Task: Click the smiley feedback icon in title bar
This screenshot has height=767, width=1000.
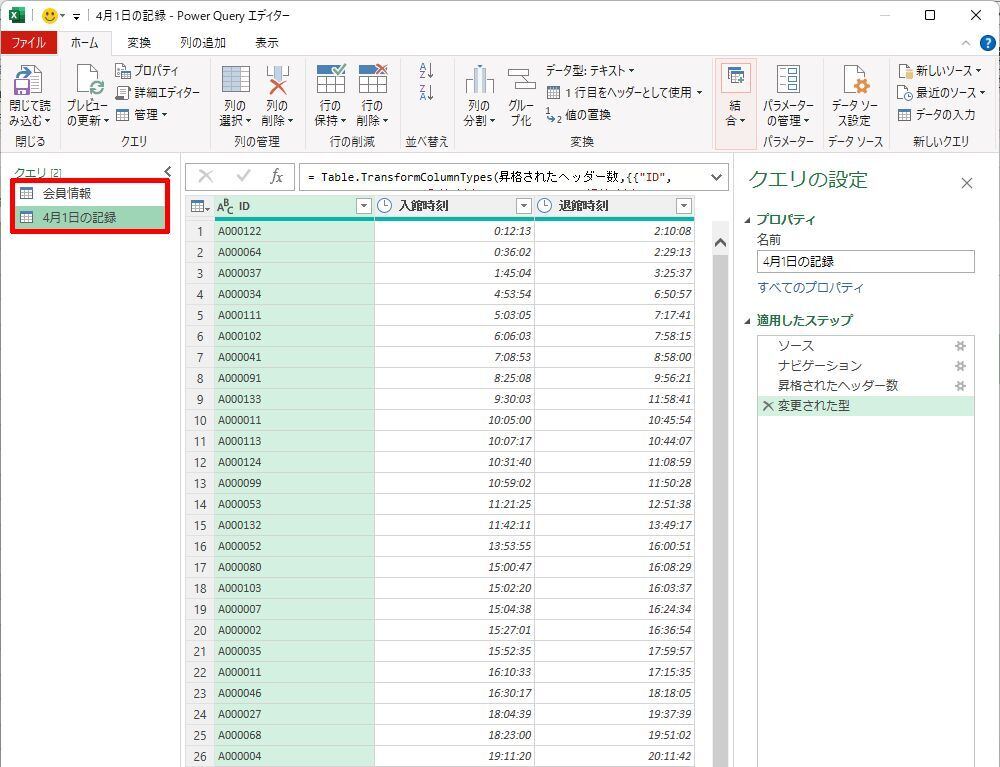Action: (49, 15)
